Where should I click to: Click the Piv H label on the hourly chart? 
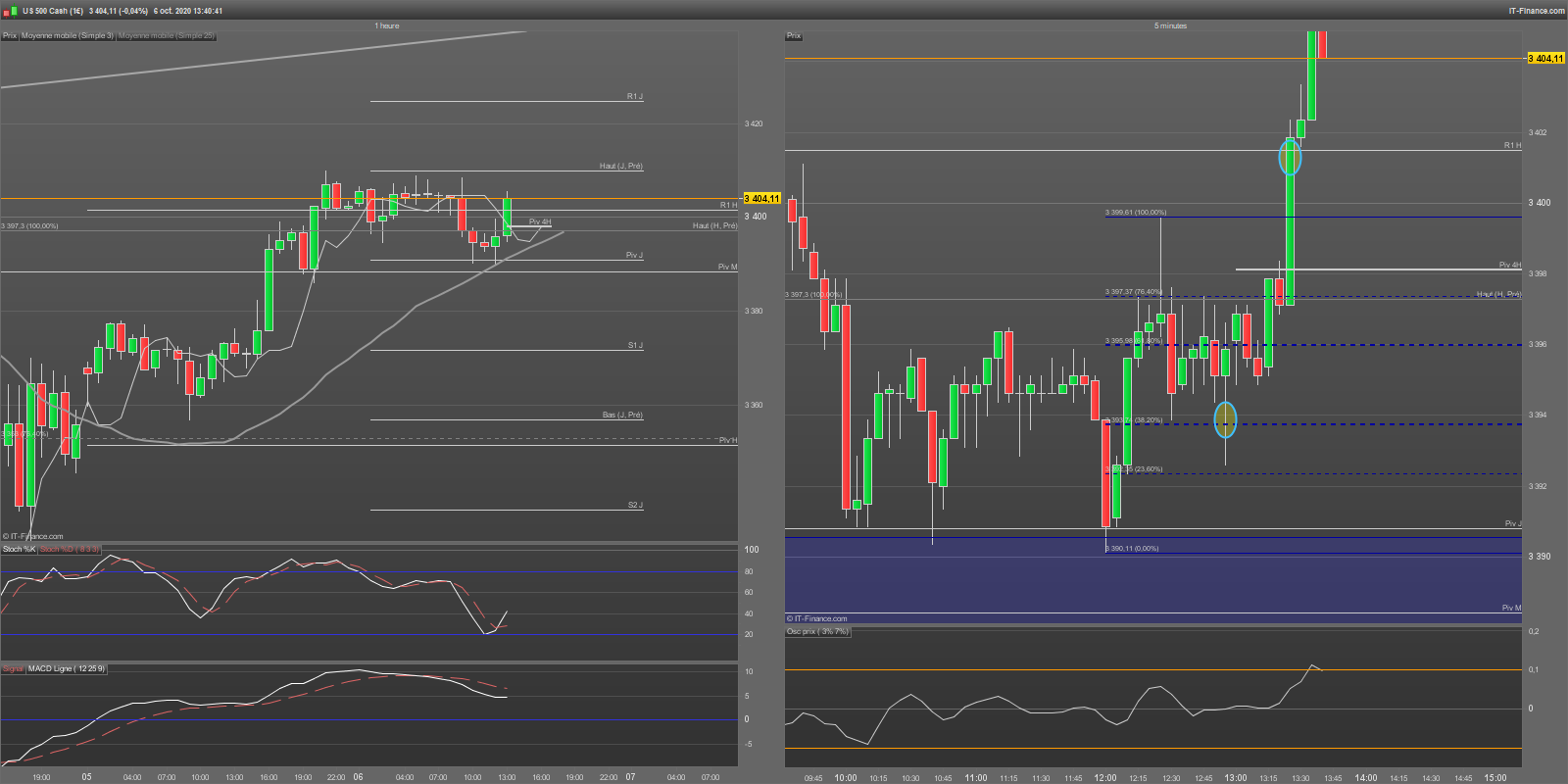(728, 440)
